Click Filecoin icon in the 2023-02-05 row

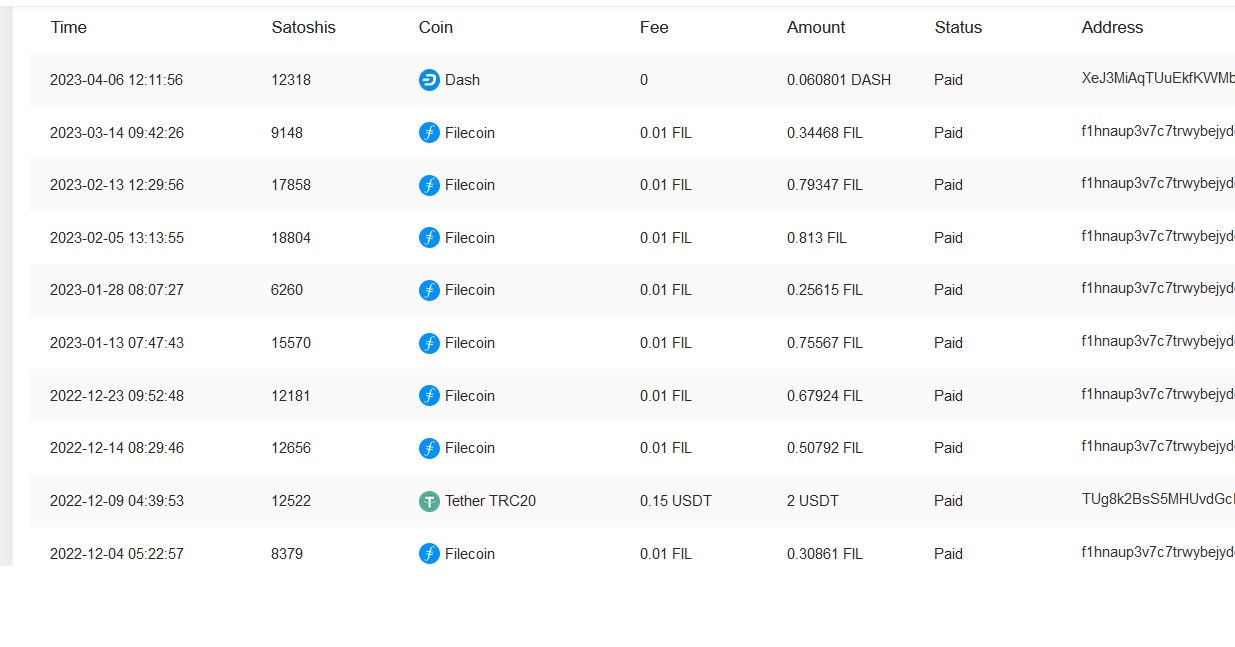tap(429, 238)
